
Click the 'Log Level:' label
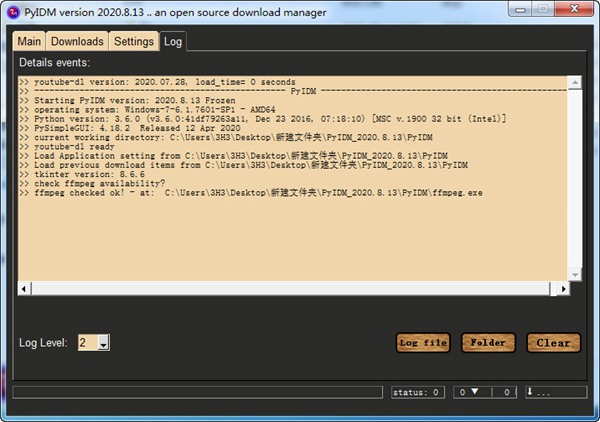pyautogui.click(x=43, y=342)
